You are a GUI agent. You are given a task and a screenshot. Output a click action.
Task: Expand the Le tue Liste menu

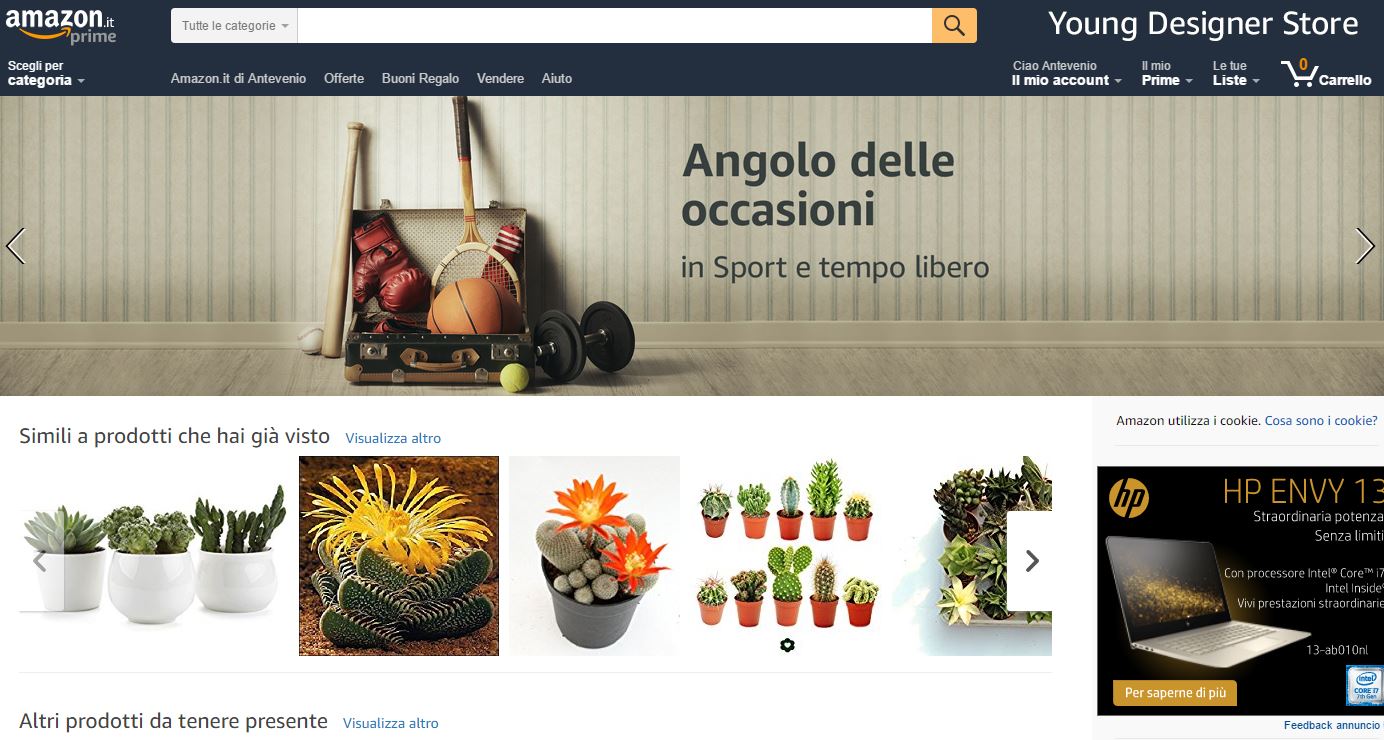click(1236, 73)
